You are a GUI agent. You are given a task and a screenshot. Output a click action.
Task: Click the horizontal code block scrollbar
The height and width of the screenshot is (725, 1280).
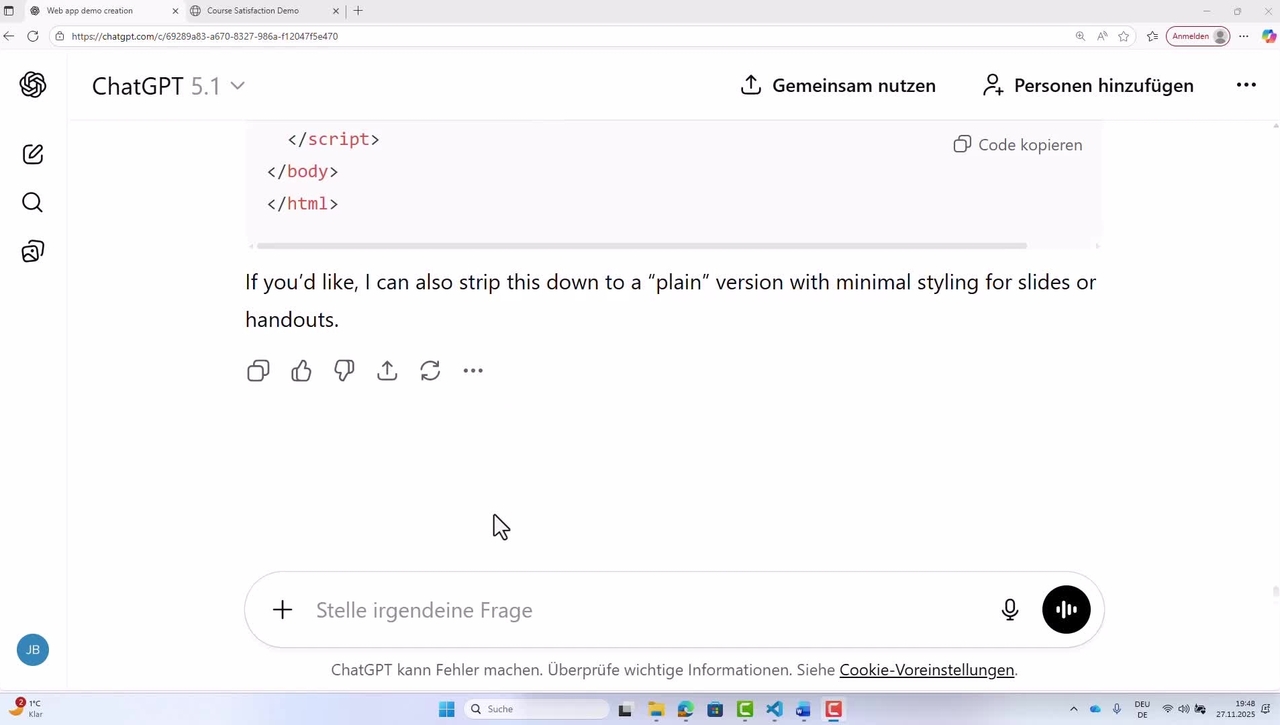click(641, 246)
